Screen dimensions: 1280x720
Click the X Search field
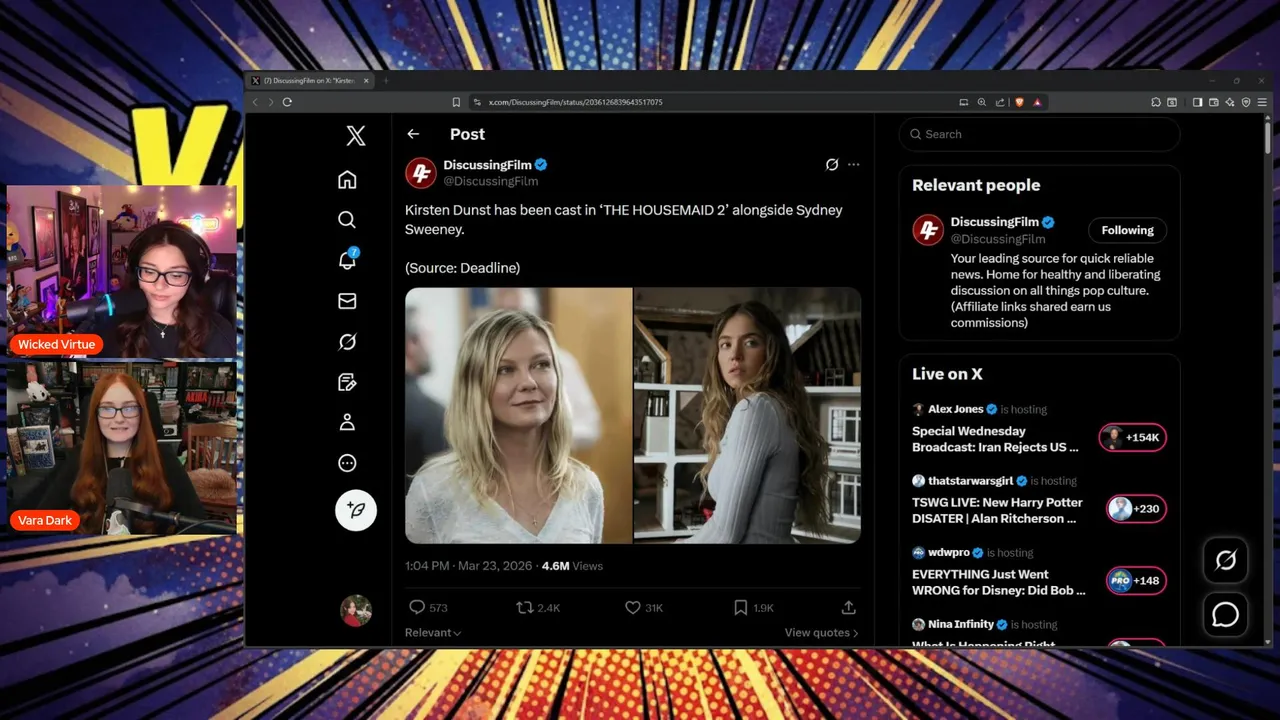[1039, 134]
